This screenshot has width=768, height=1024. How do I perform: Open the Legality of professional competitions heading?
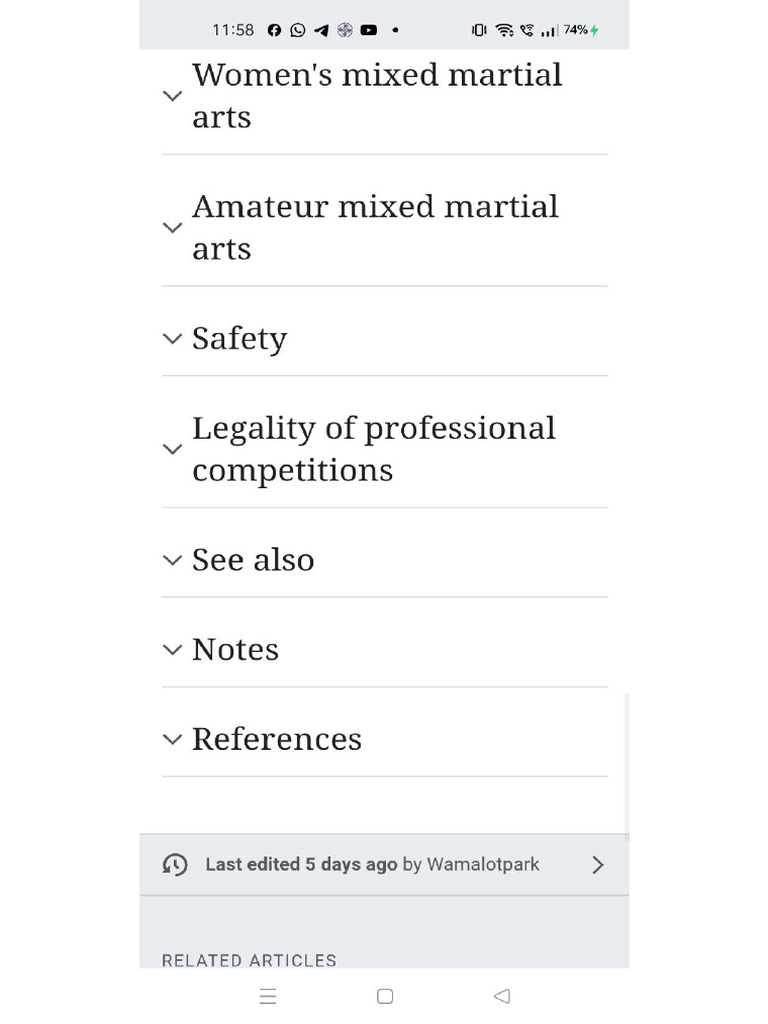(x=373, y=449)
